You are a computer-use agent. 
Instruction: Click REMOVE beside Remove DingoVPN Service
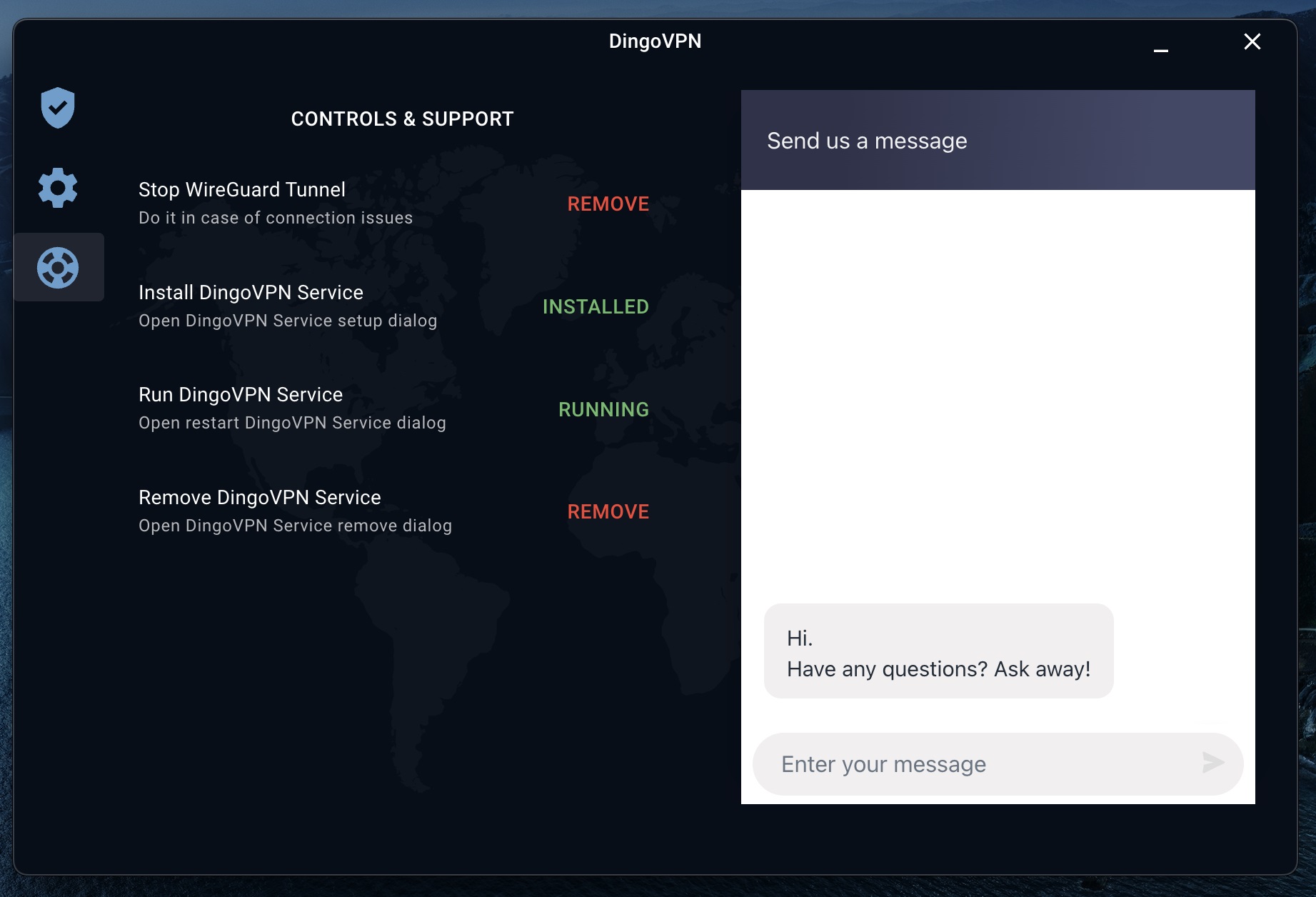point(608,512)
